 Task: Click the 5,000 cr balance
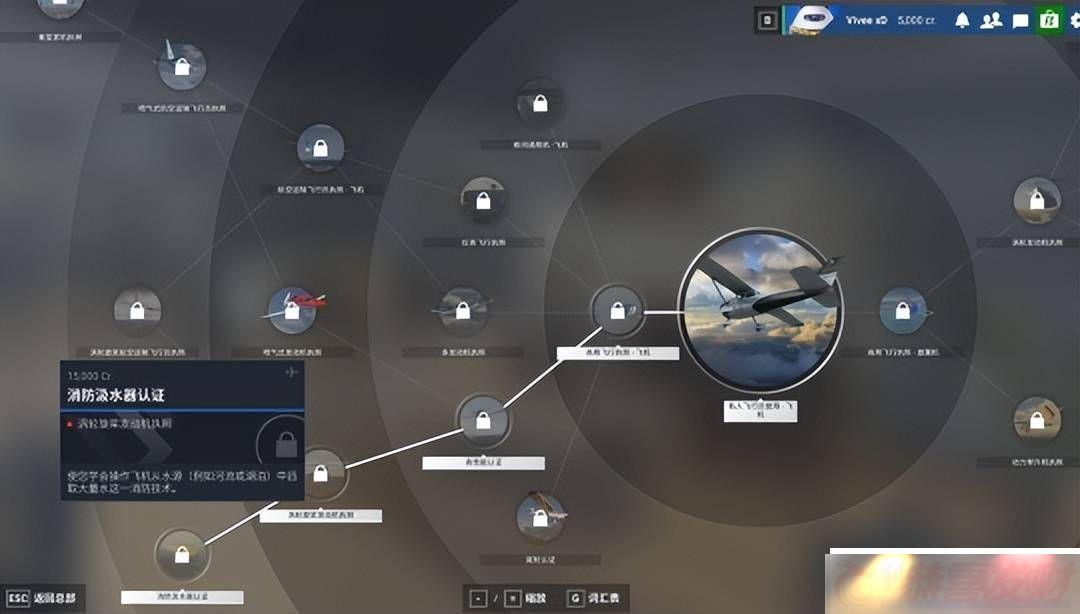pyautogui.click(x=916, y=21)
